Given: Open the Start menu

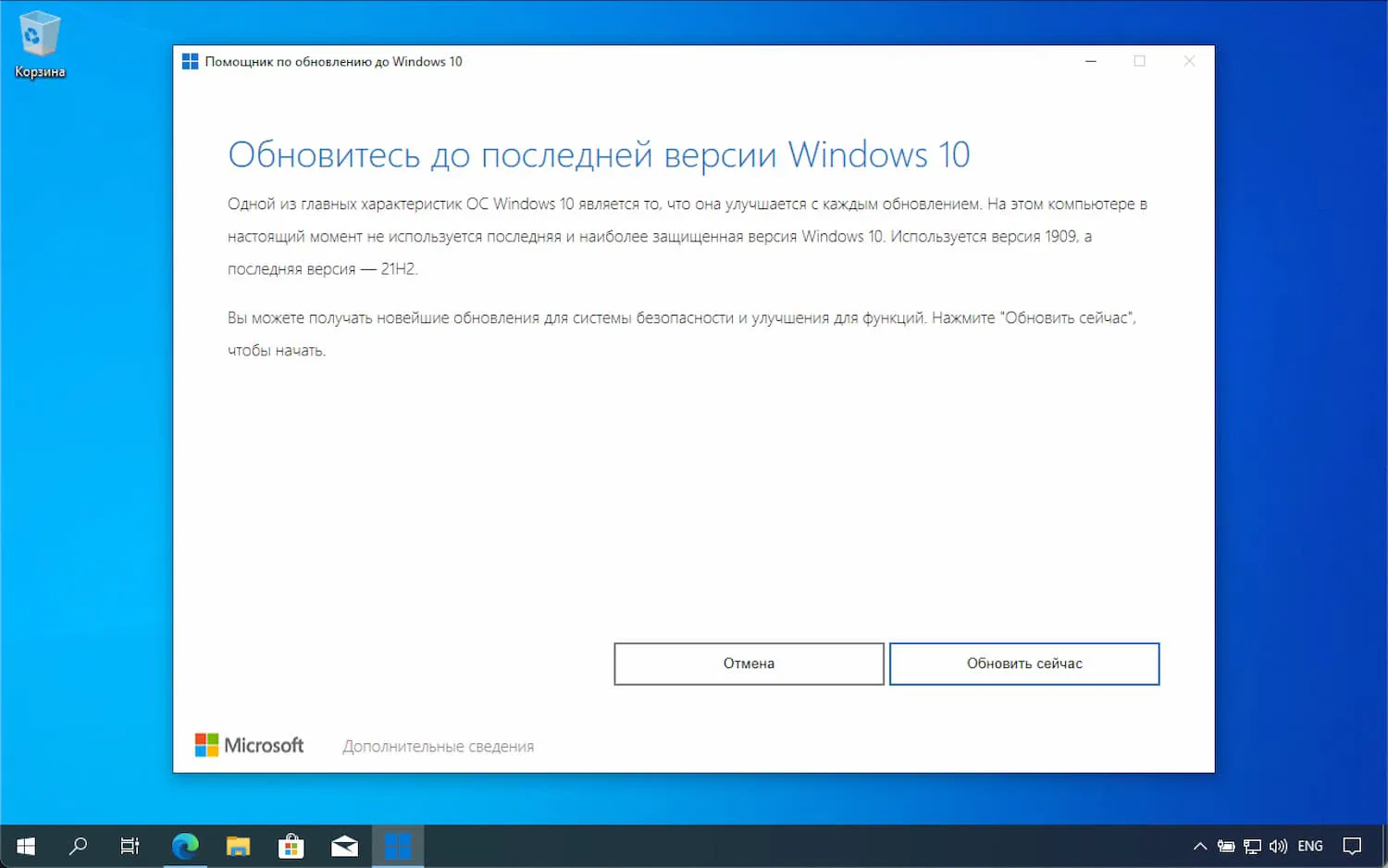Looking at the screenshot, I should click(25, 845).
